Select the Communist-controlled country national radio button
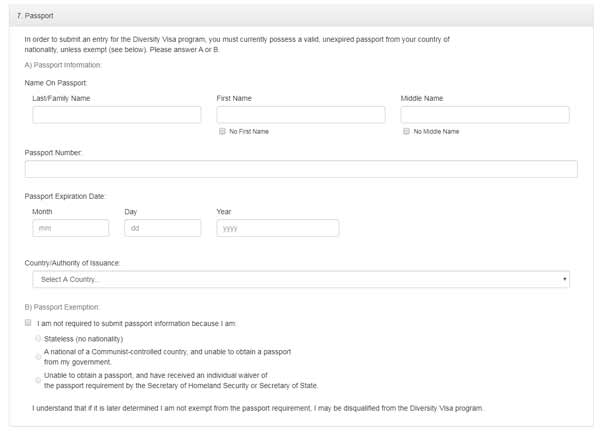This screenshot has height=434, width=600. 38,357
